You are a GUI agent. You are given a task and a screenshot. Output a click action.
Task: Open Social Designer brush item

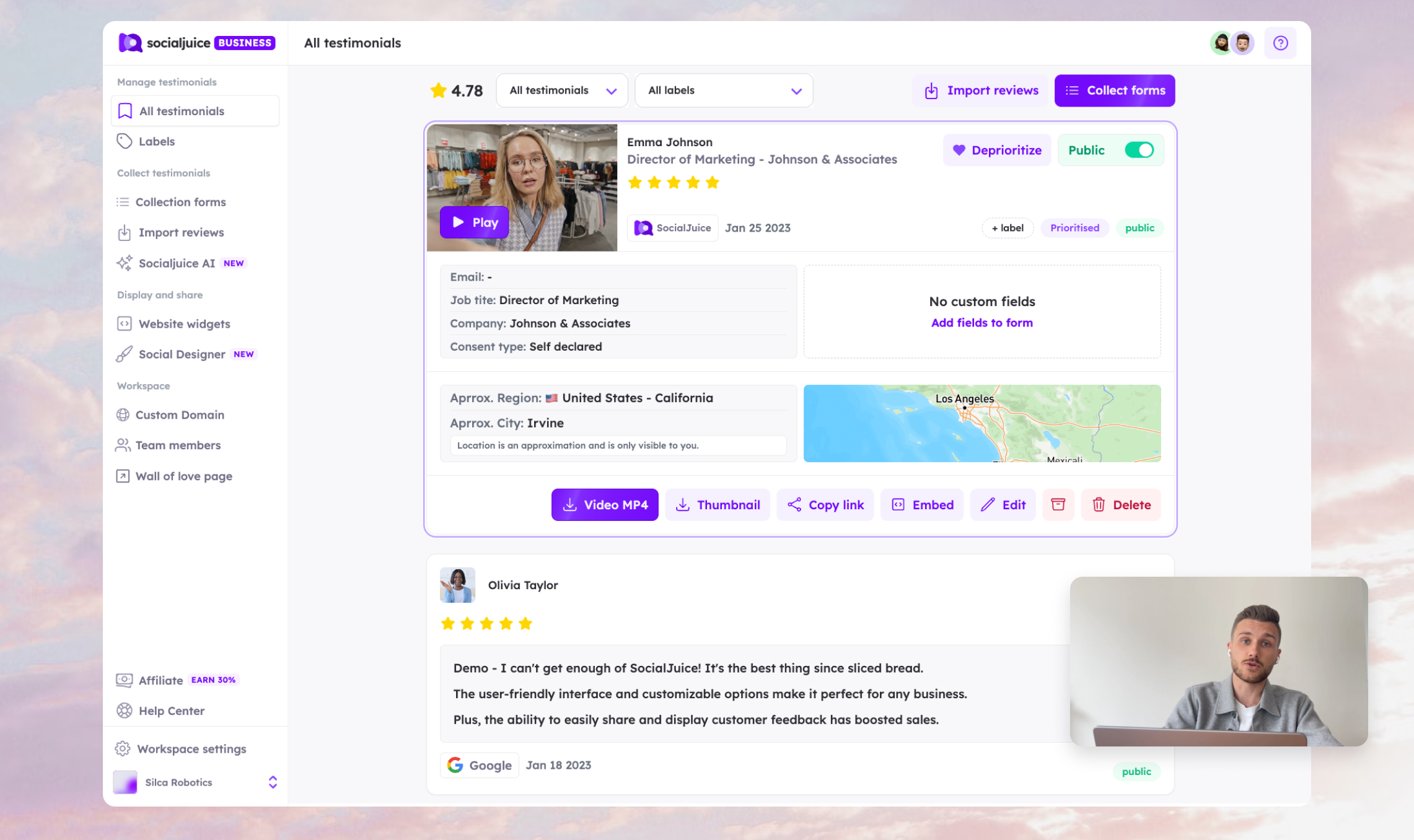point(182,354)
